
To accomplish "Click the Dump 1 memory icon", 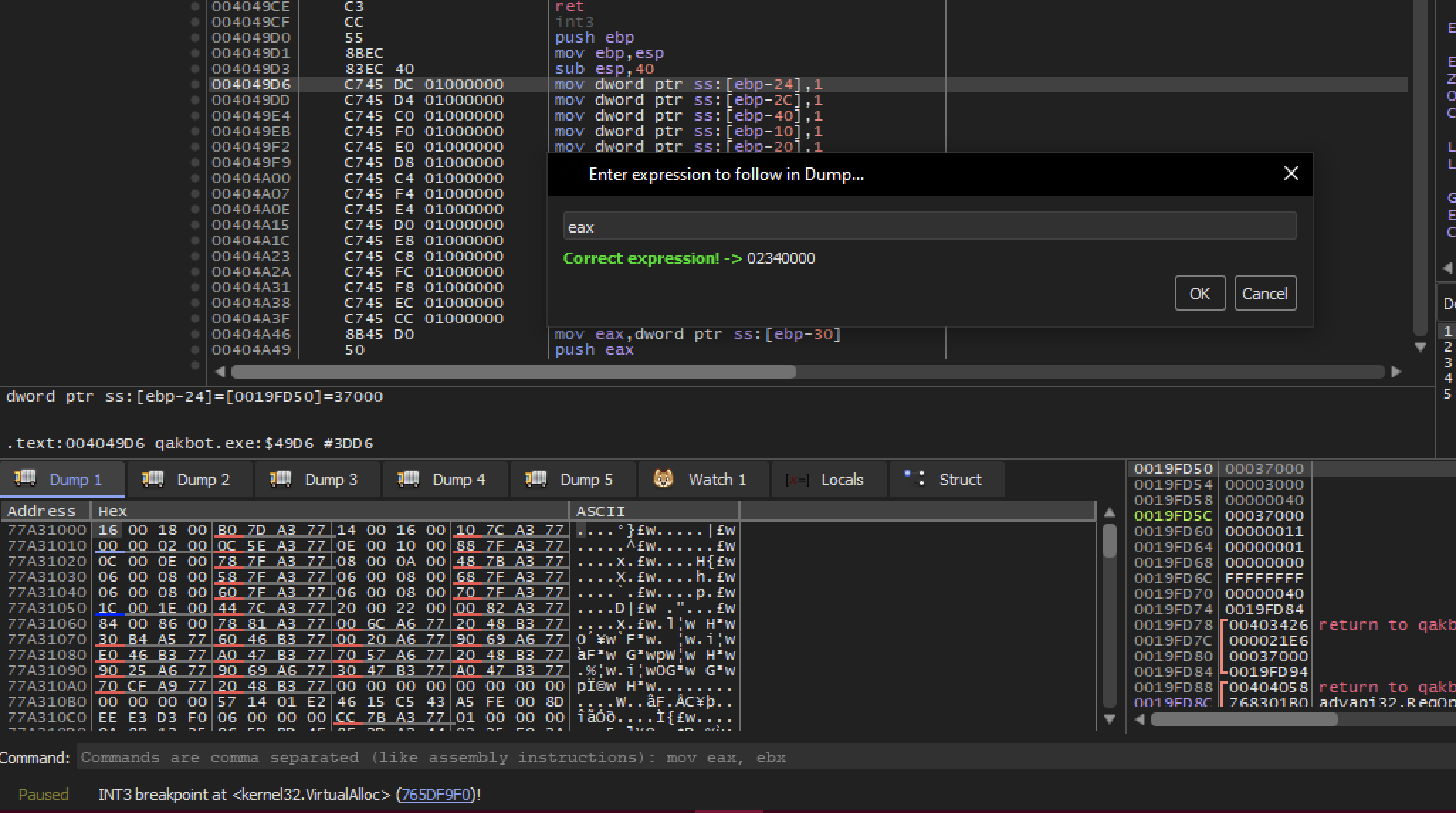I will (x=26, y=477).
